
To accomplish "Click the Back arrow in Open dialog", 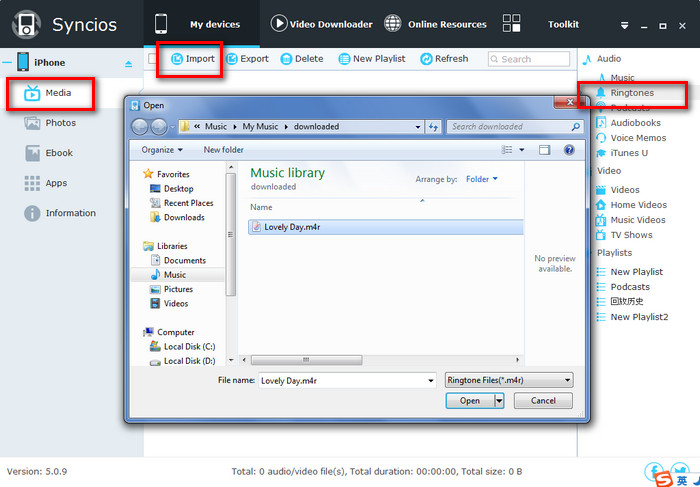I will [139, 127].
